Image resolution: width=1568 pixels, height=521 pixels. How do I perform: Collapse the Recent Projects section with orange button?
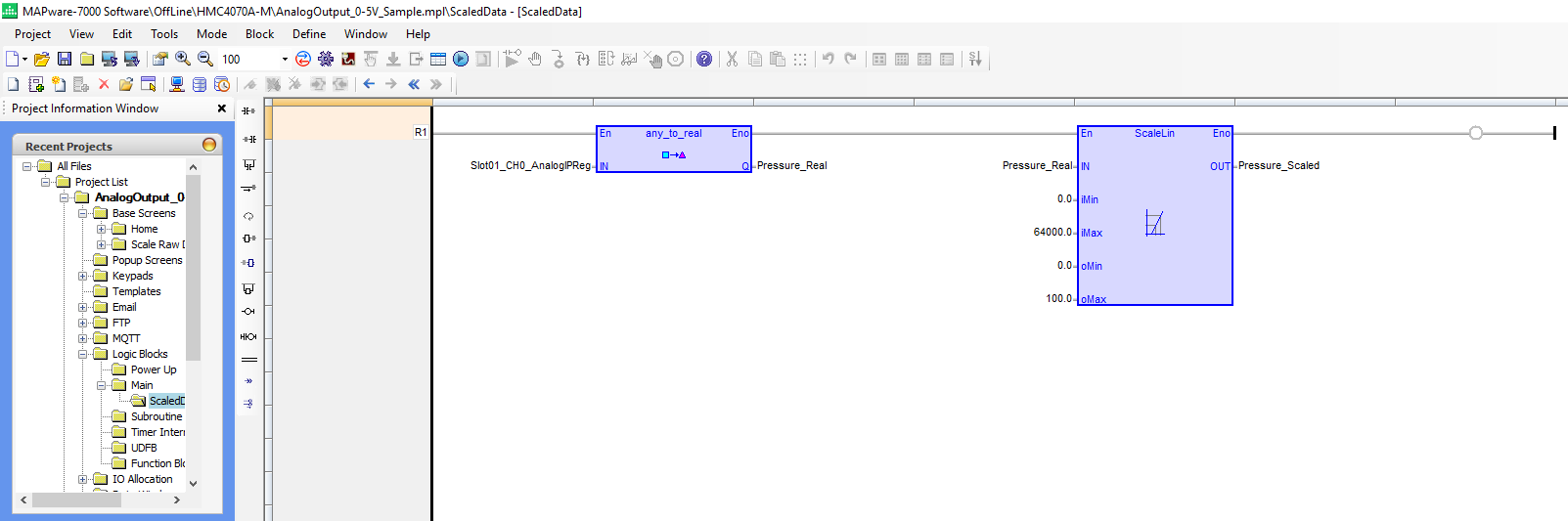tap(208, 145)
